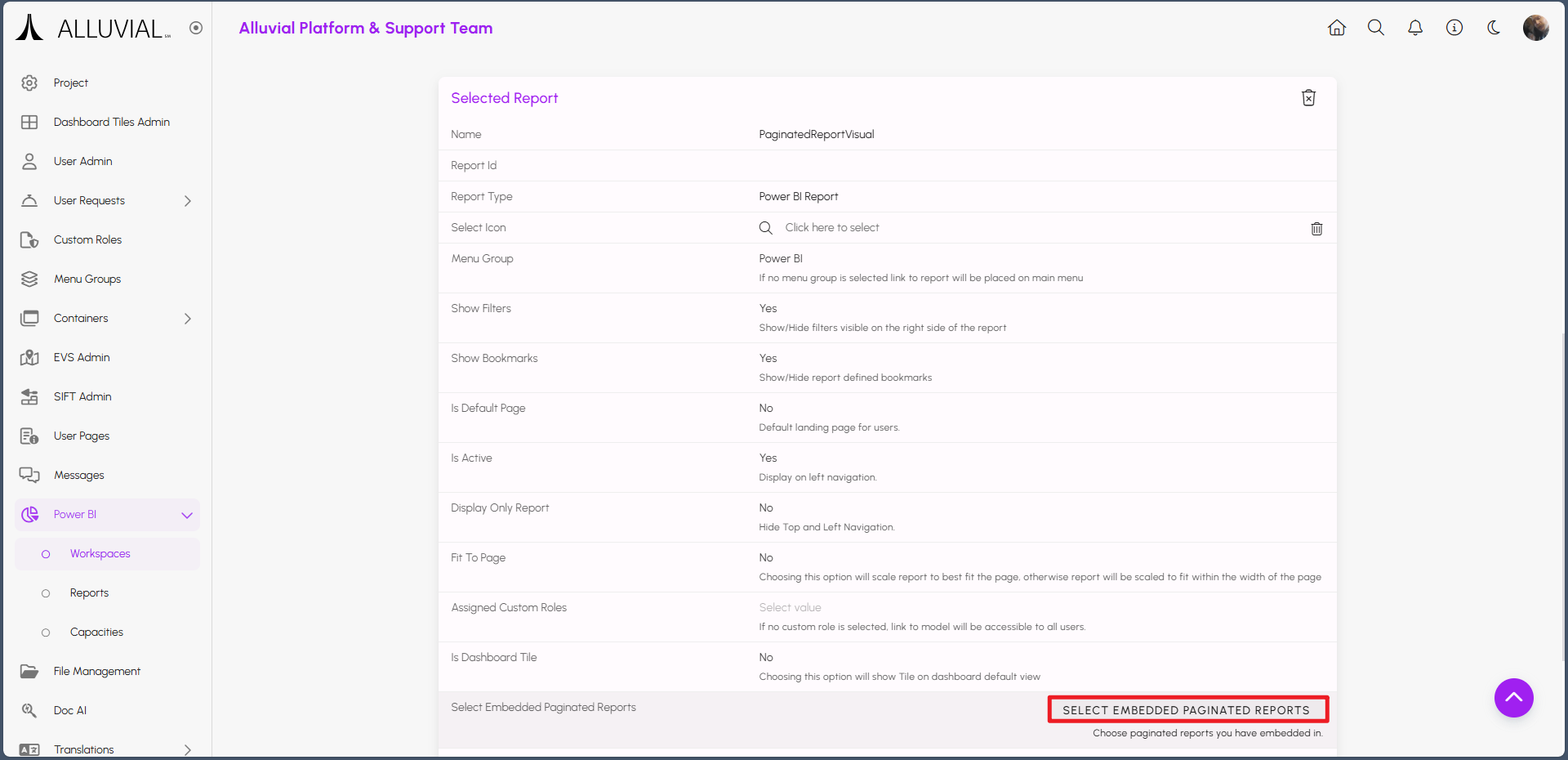Collapse the Power BI menu group
Image resolution: width=1568 pixels, height=760 pixels.
pyautogui.click(x=186, y=515)
